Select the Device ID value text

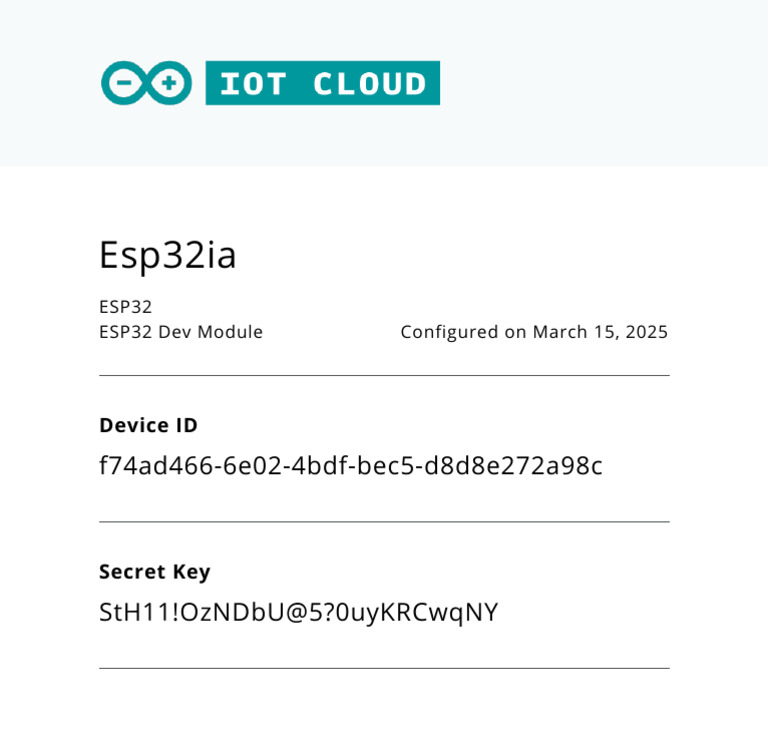(x=351, y=466)
